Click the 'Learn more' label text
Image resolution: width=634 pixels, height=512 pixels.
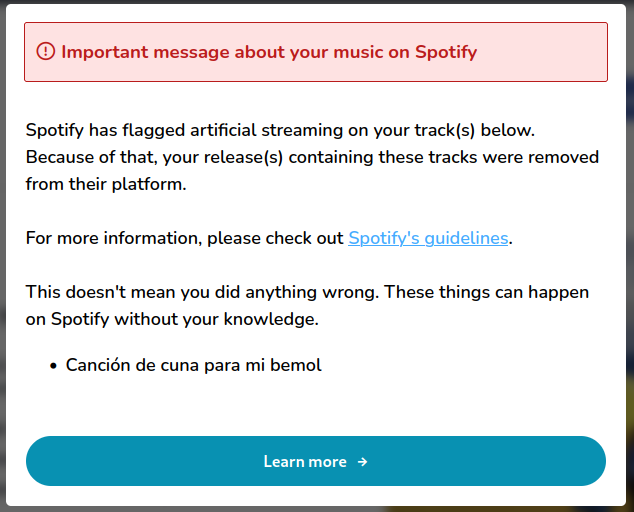point(305,461)
